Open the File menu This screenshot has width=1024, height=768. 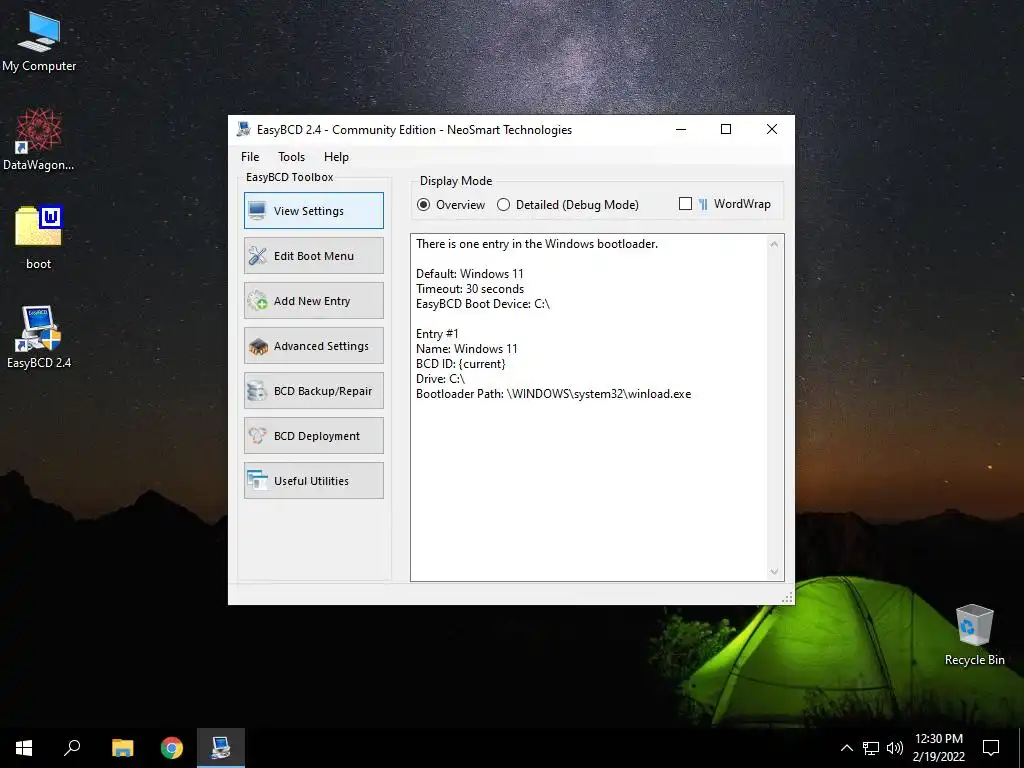tap(250, 157)
